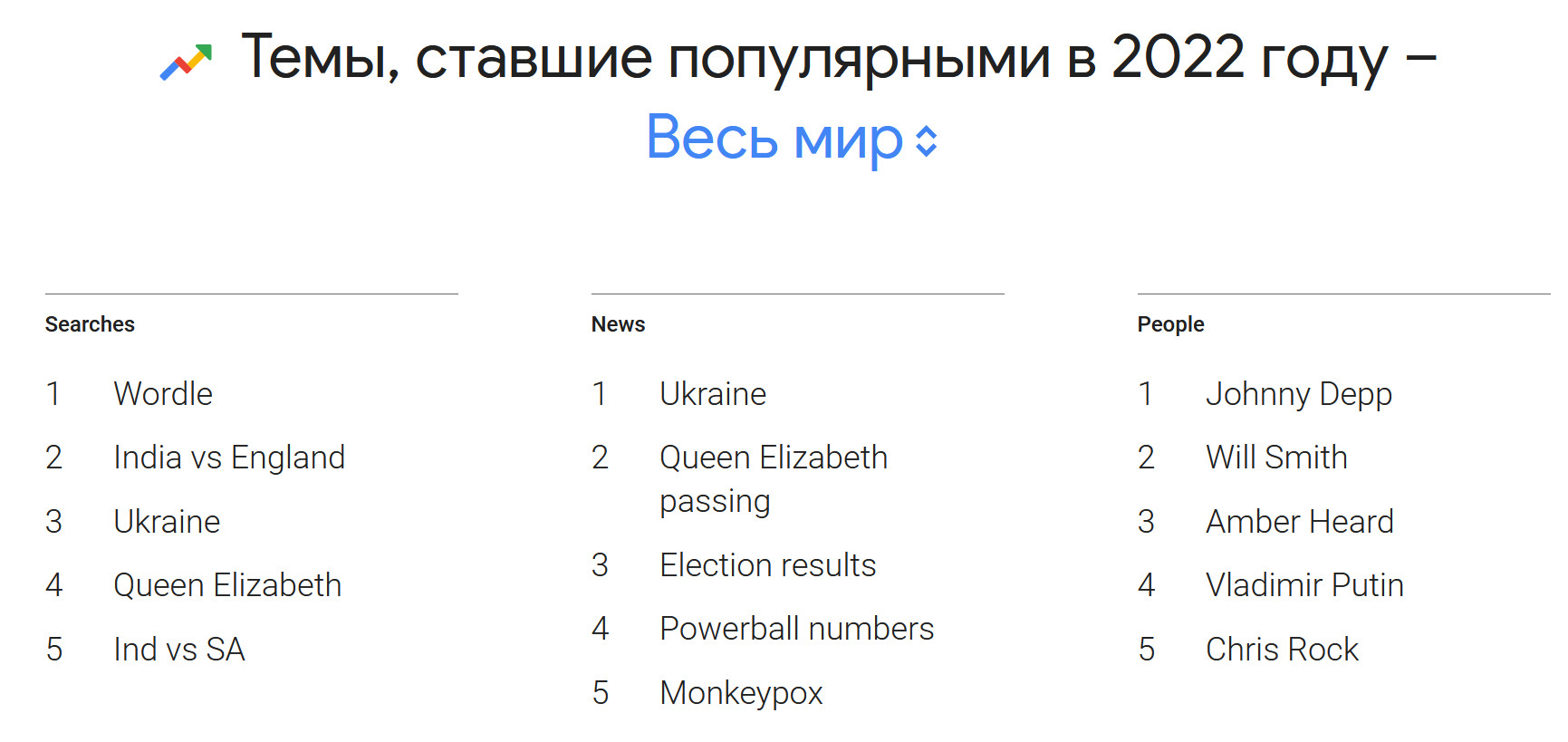Open the Весь мир region dropdown
Viewport: 1568px width, 742px height.
pyautogui.click(x=774, y=139)
